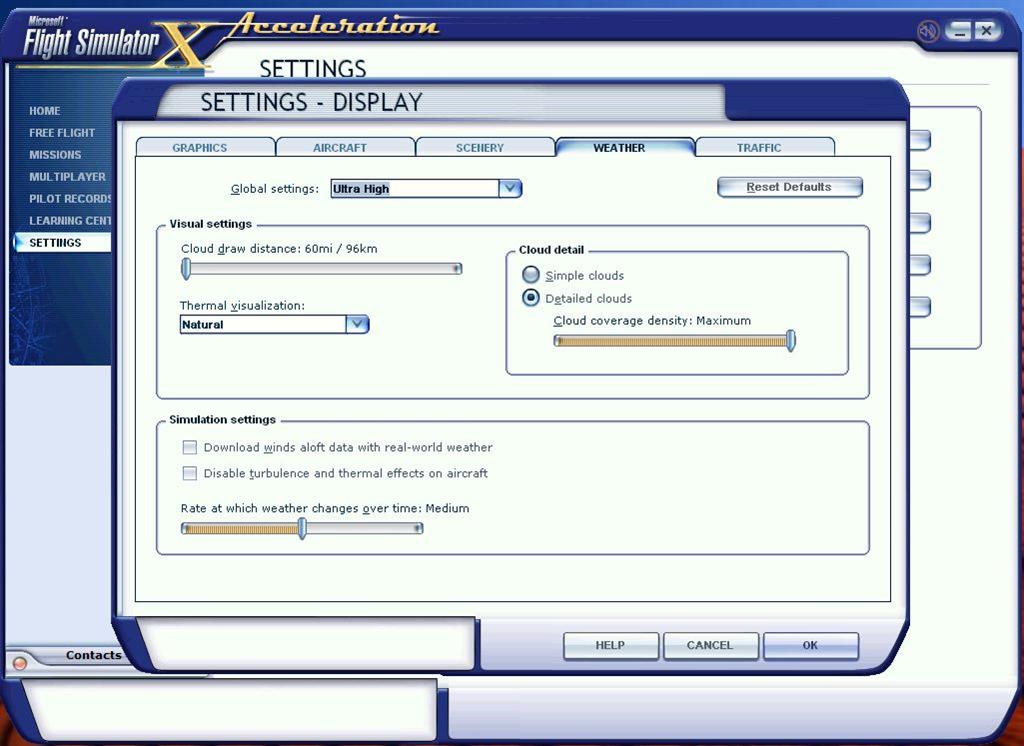Minimize the Flight Simulator window
The height and width of the screenshot is (746, 1024).
point(958,31)
